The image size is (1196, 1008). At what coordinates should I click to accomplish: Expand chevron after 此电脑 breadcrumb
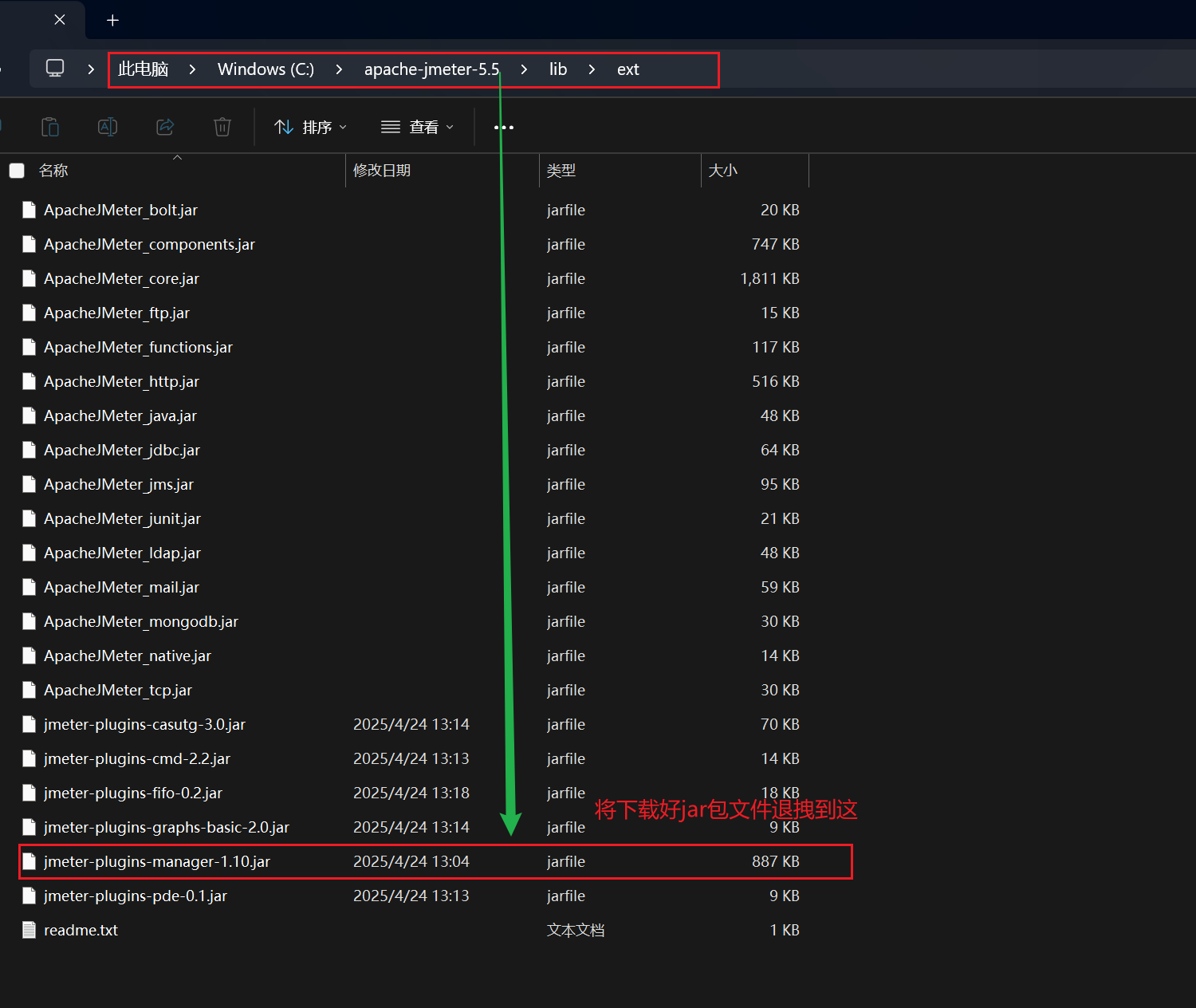pos(192,69)
